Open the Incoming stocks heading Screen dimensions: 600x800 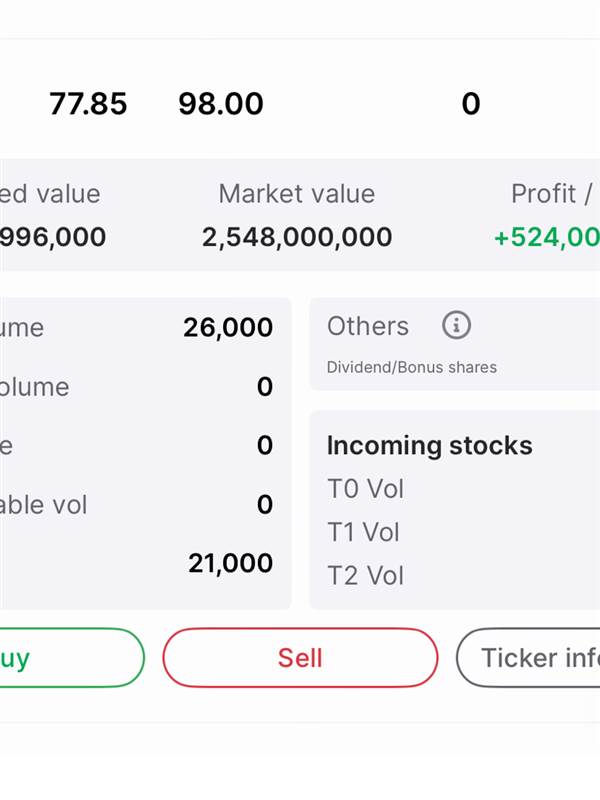pyautogui.click(x=429, y=446)
